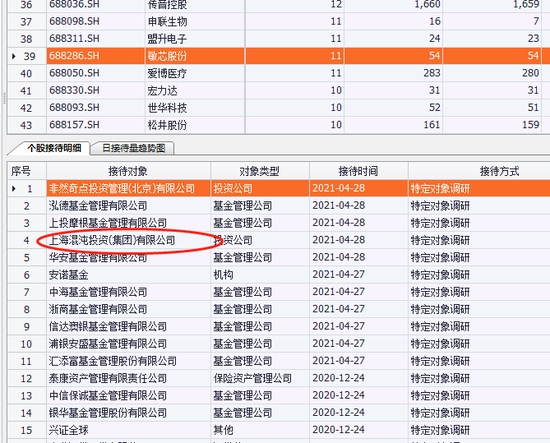
Task: Select row 安诺基金
Action: pyautogui.click(x=69, y=275)
